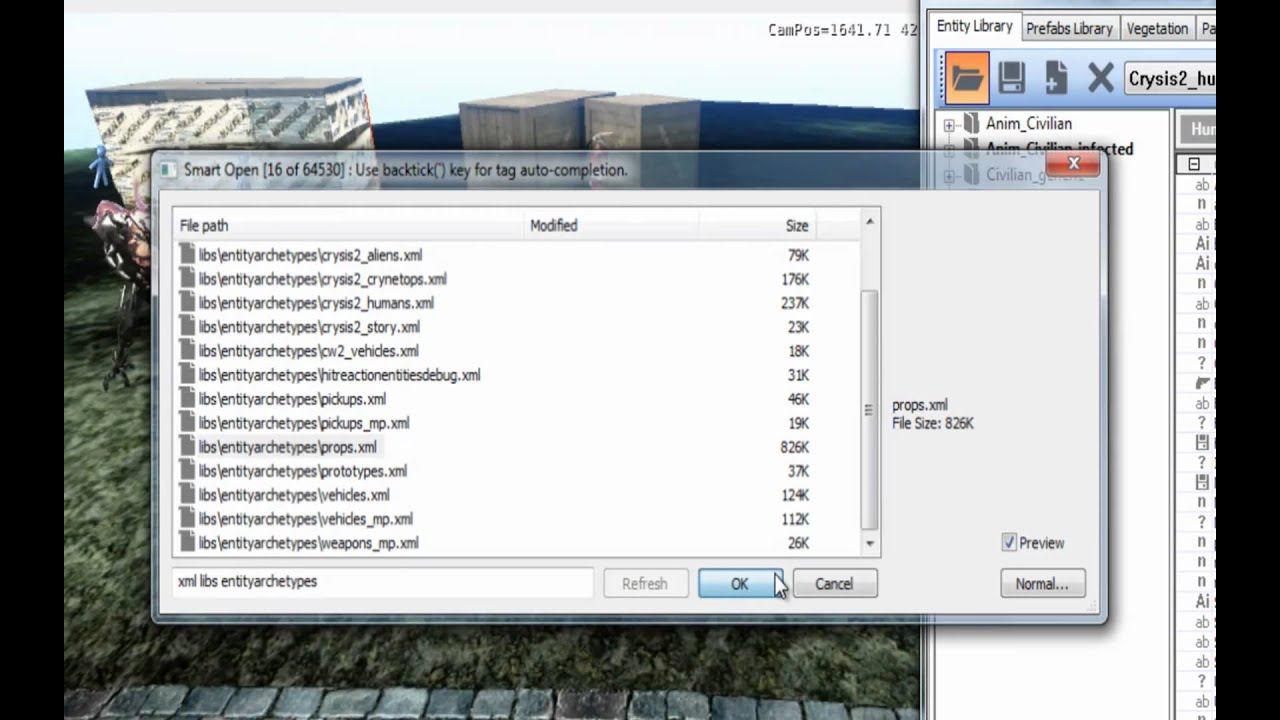Expand the Anim_Civilian tree node
The width and height of the screenshot is (1280, 720).
(x=949, y=124)
